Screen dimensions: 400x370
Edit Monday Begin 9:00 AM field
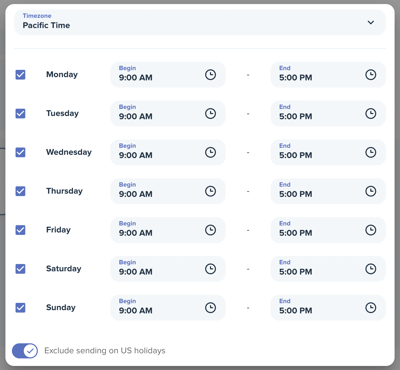(x=168, y=75)
